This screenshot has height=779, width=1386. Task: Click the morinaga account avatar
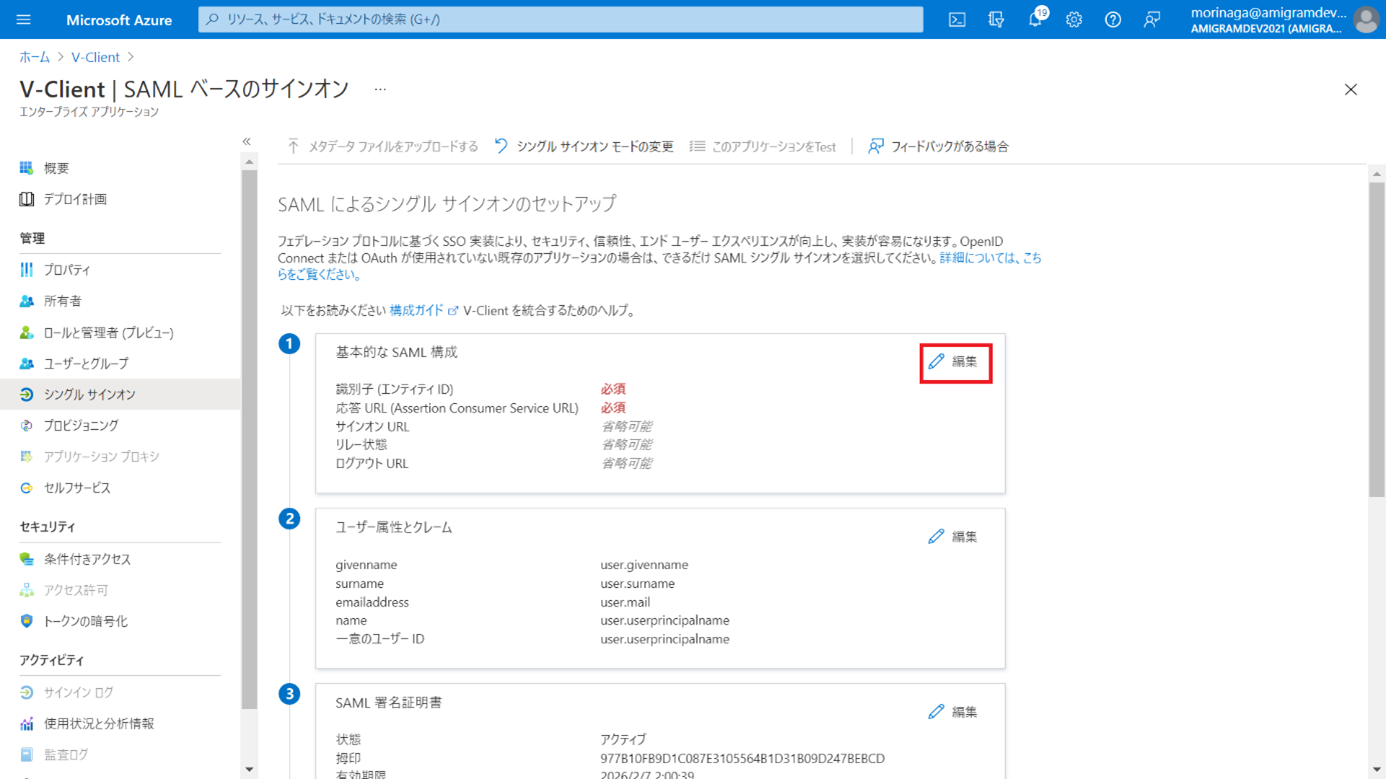[x=1366, y=19]
